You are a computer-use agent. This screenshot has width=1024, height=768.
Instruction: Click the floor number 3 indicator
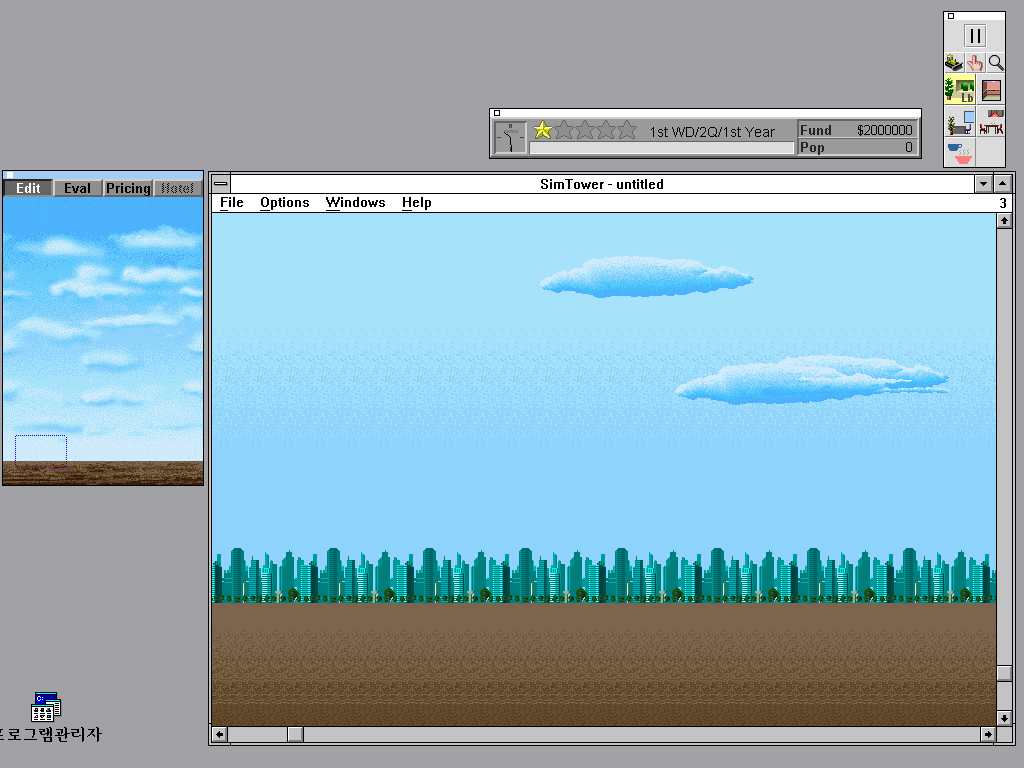pos(1003,203)
